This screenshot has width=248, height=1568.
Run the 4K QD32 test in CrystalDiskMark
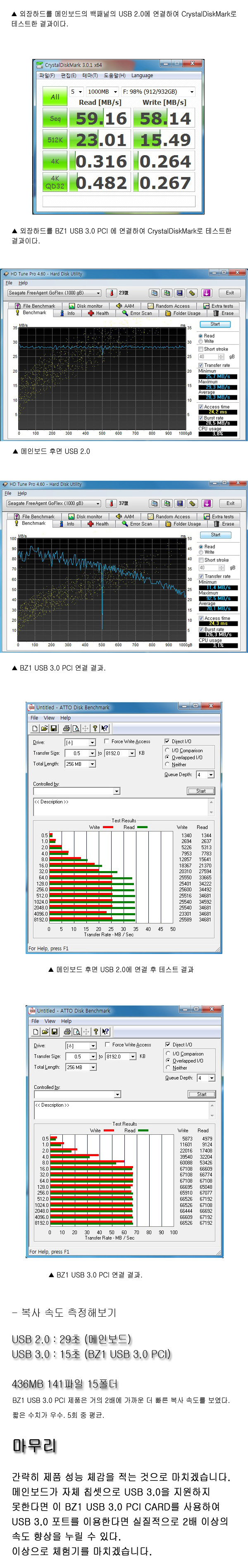coord(55,183)
